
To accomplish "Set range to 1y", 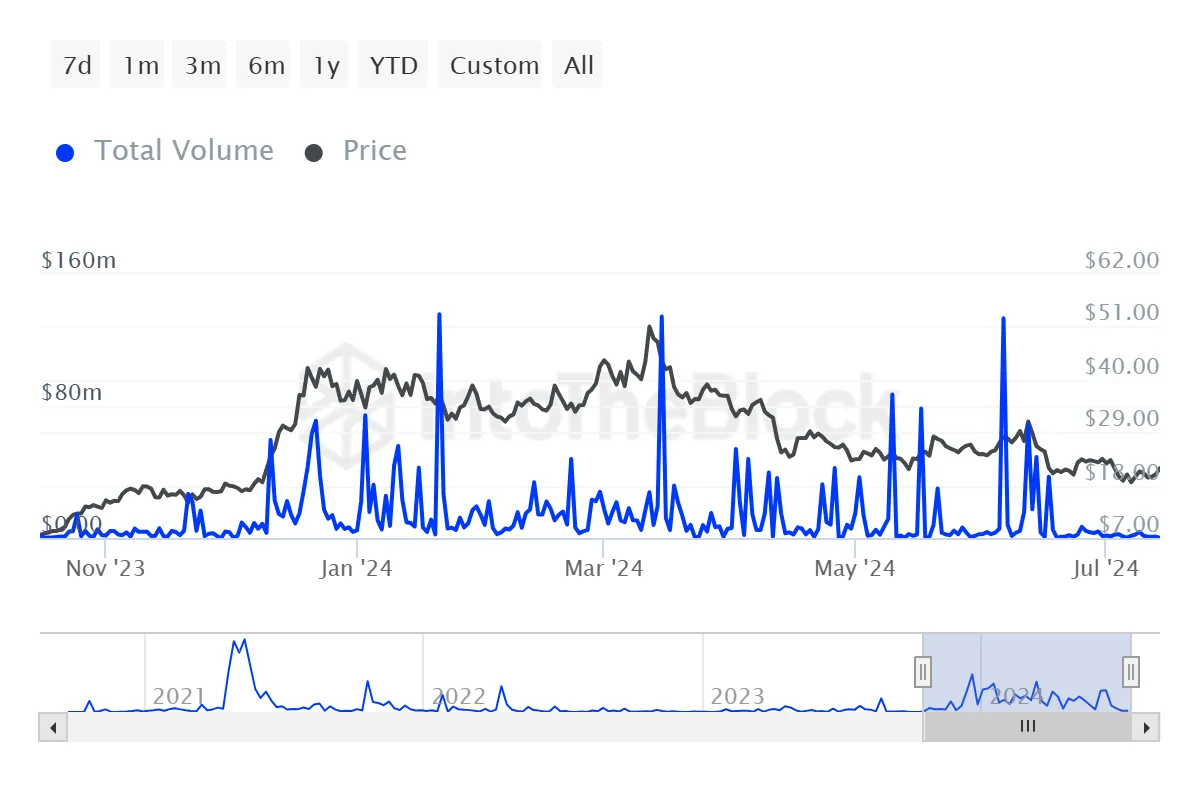I will click(x=325, y=65).
